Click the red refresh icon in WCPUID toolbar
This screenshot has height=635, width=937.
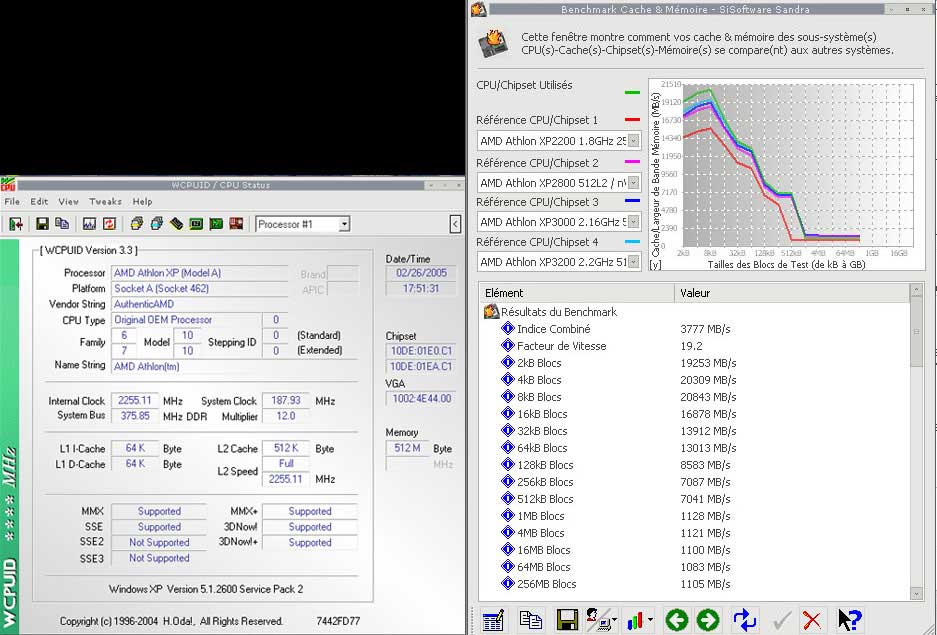(109, 224)
